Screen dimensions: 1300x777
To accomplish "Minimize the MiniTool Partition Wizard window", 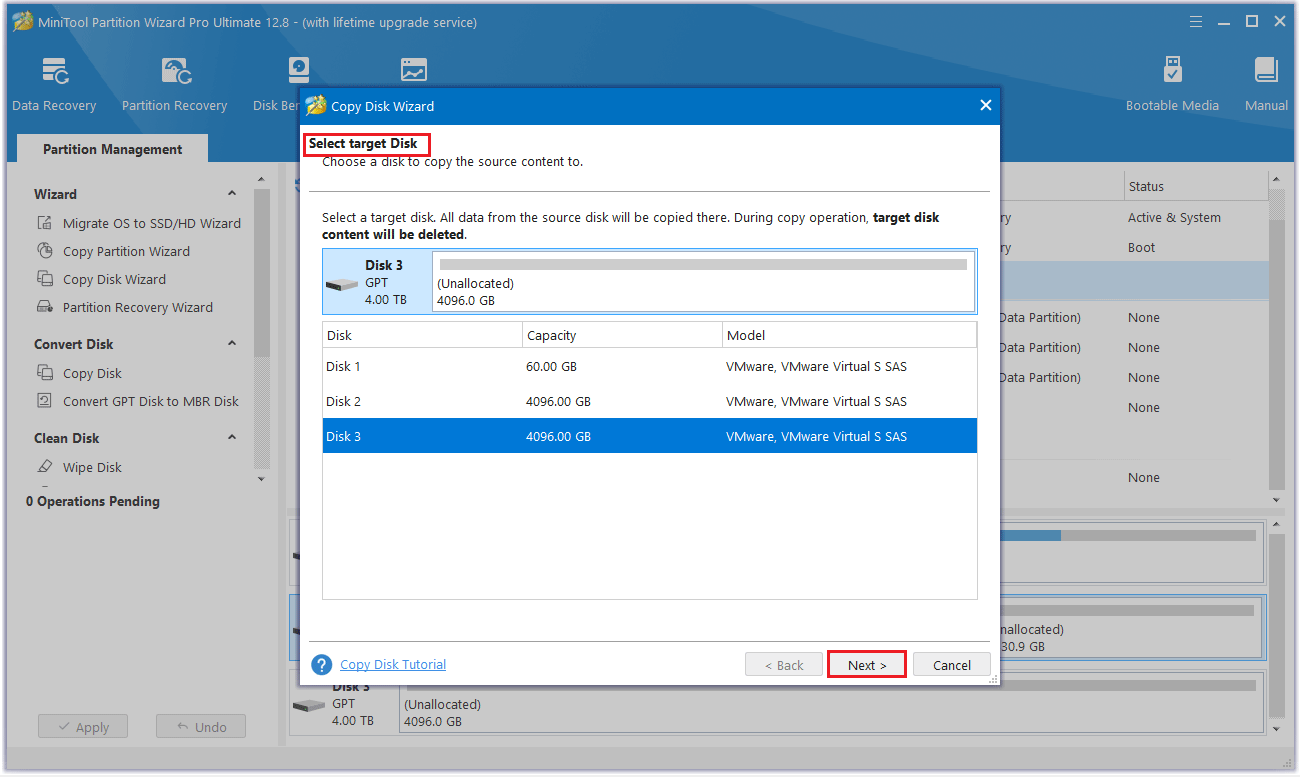I will coord(1224,21).
